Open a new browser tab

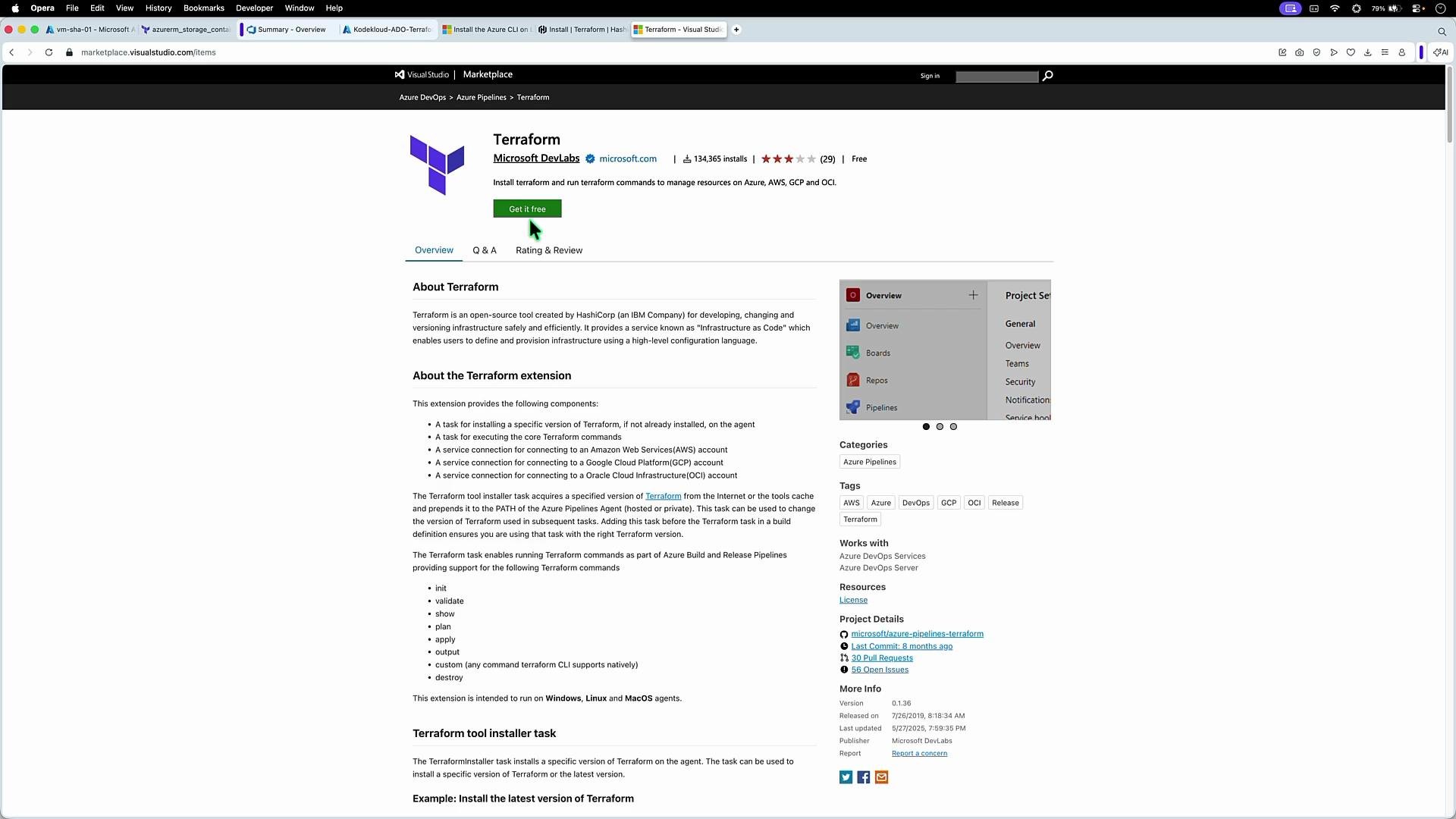click(736, 30)
